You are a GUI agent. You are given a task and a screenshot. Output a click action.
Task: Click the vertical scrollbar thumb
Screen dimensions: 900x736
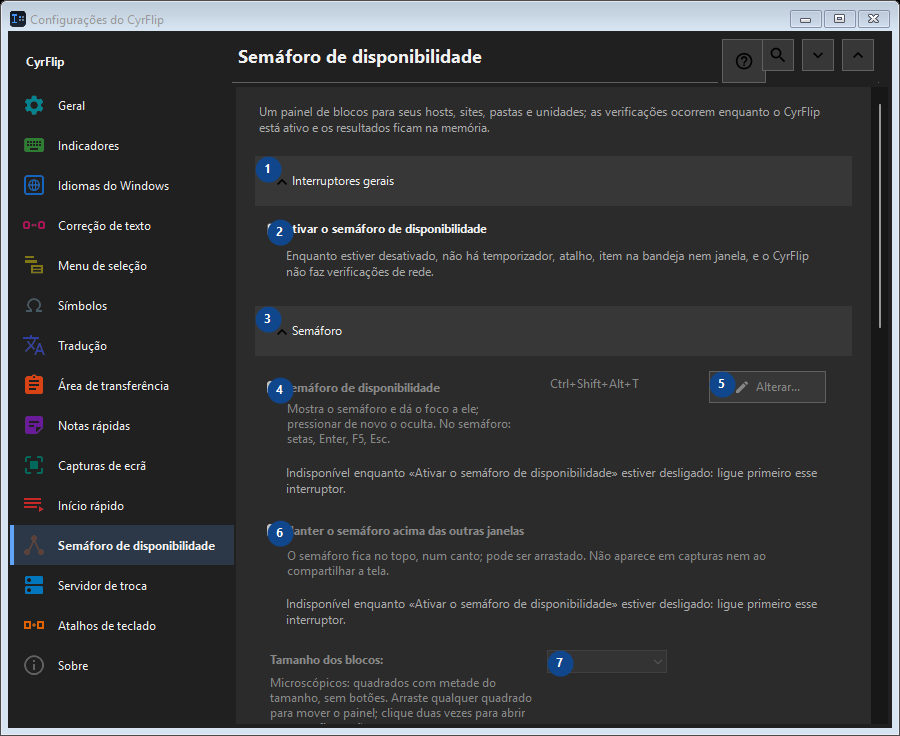pos(880,216)
